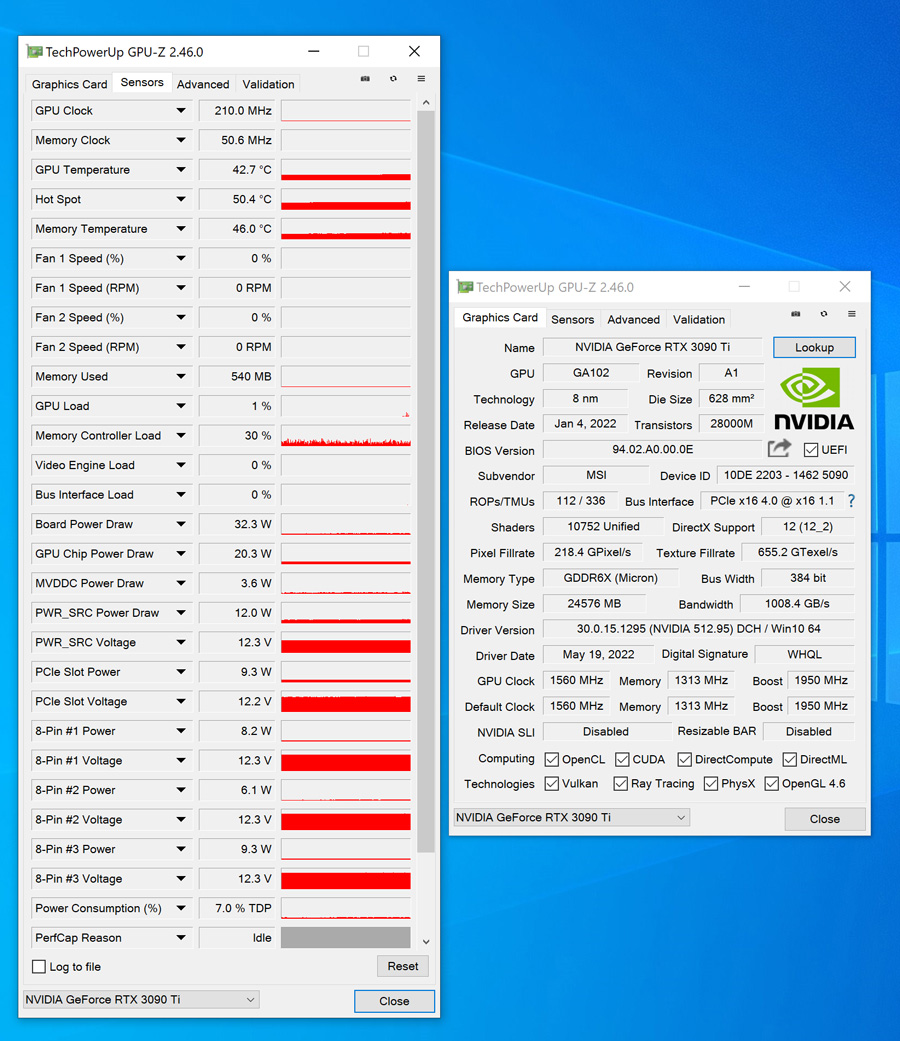Click refresh icon in Sensors window

(x=394, y=79)
